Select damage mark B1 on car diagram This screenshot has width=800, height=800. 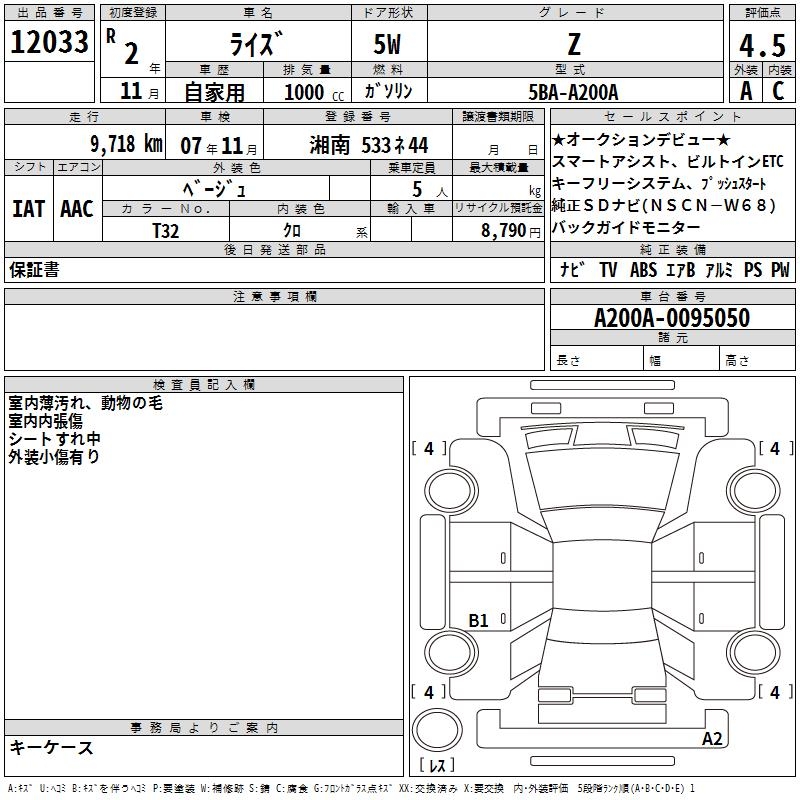click(478, 620)
